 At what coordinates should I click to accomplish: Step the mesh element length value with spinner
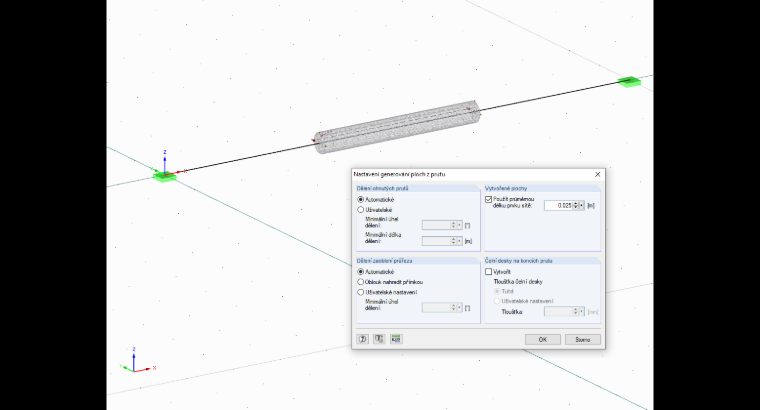576,205
